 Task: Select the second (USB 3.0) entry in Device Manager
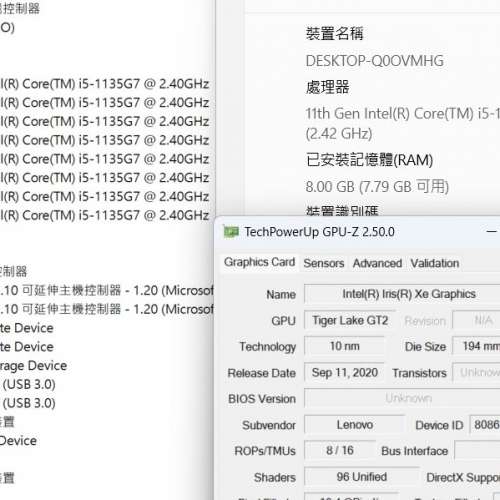pos(29,403)
